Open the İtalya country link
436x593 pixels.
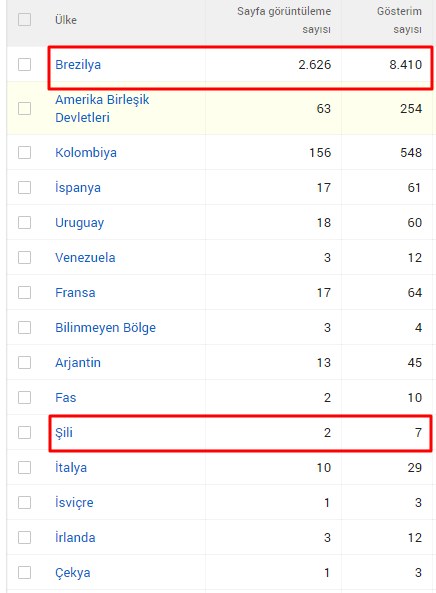click(71, 467)
